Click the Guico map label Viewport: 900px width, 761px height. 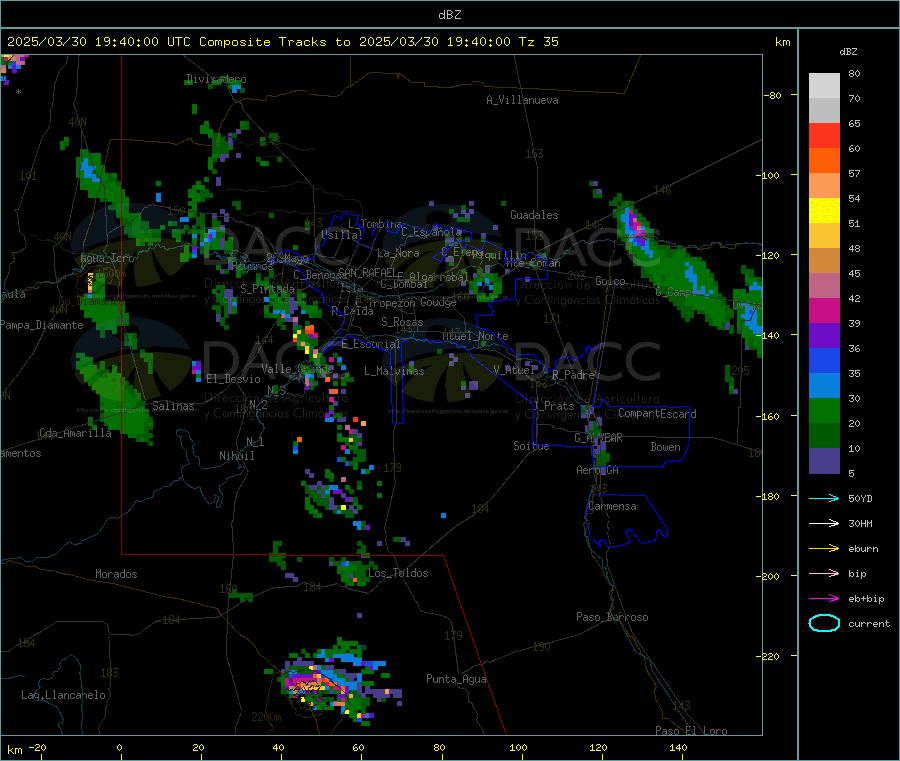(x=610, y=281)
